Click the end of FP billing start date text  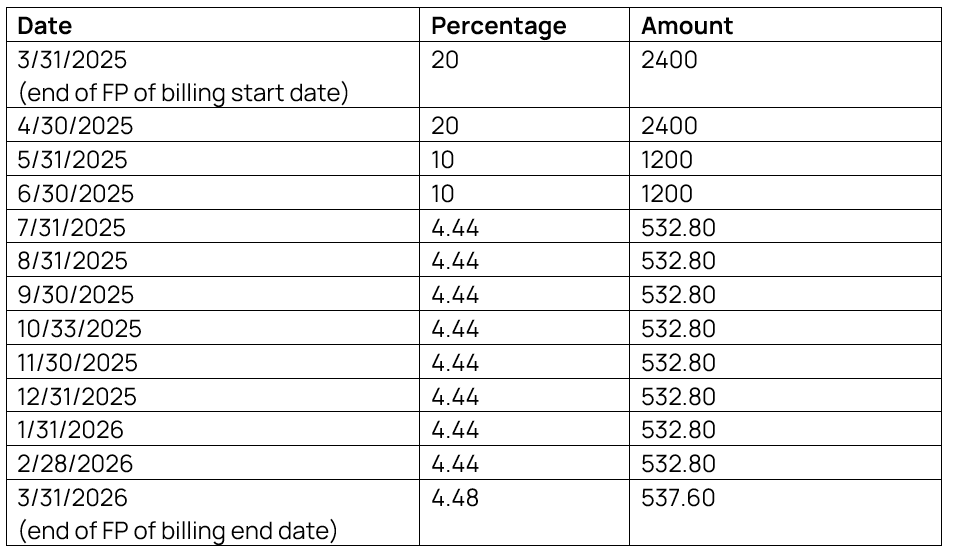click(183, 94)
